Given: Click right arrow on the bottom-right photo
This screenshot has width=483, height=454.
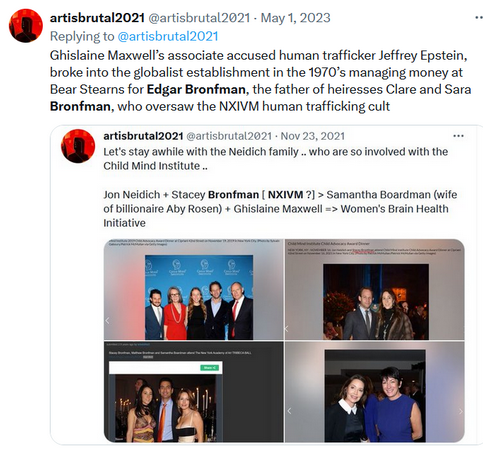Looking at the screenshot, I should [460, 411].
